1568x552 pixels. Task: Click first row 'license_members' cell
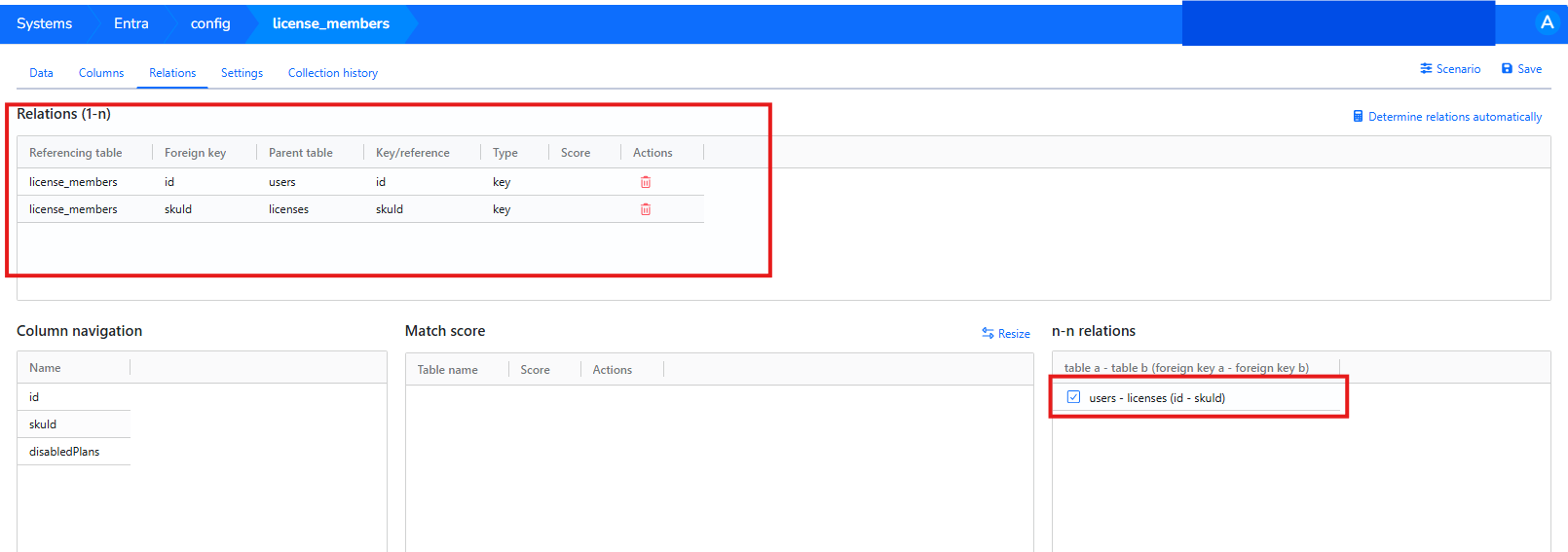pyautogui.click(x=73, y=182)
